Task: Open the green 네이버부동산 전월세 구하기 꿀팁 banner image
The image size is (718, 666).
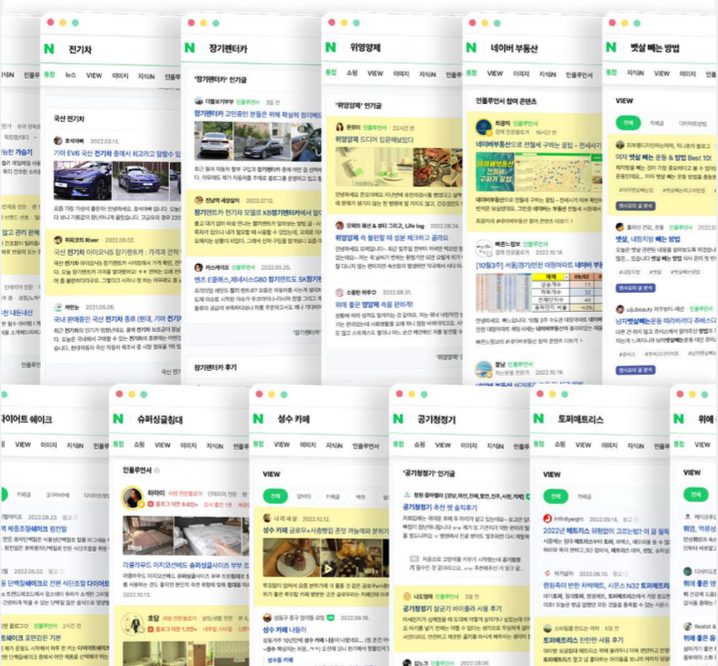Action: [495, 172]
